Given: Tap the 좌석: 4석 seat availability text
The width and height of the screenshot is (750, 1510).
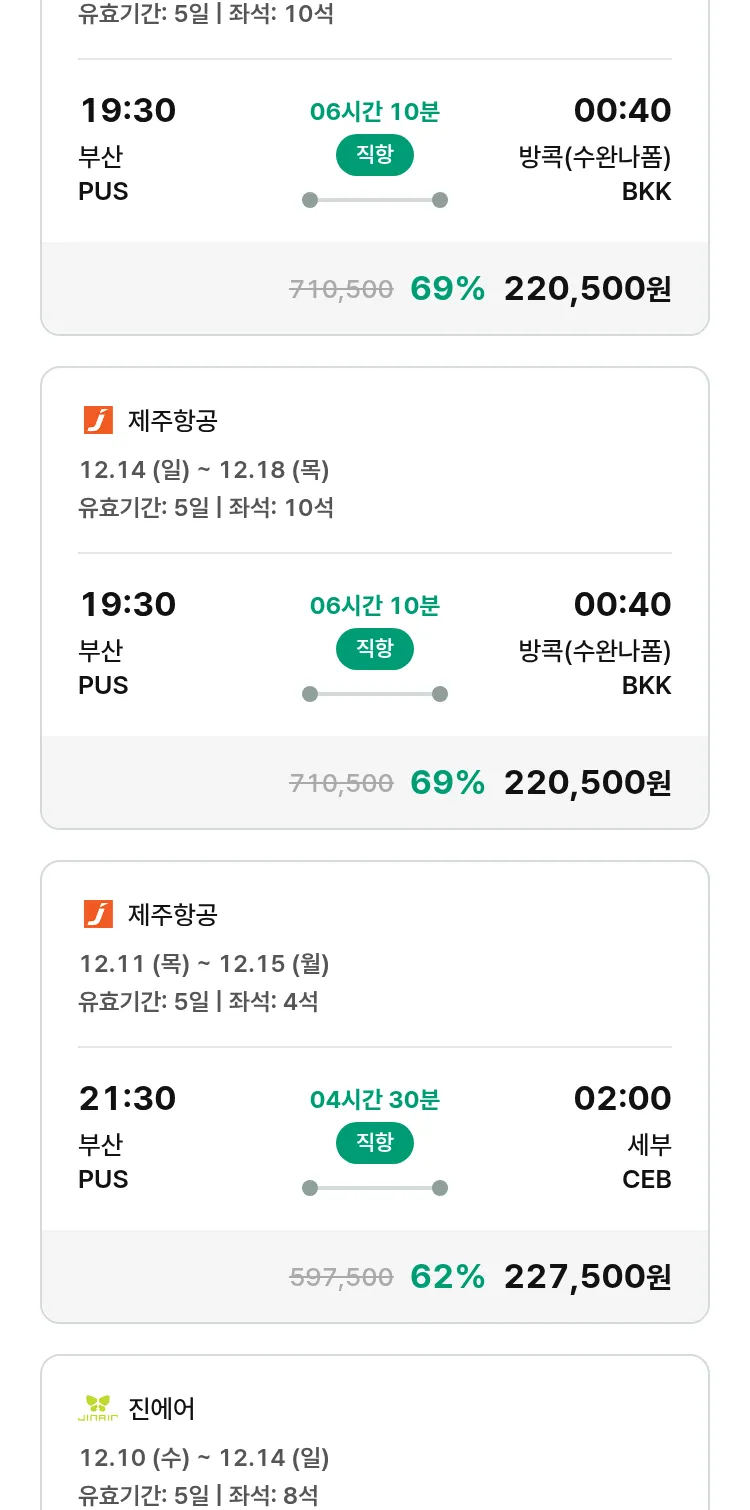Looking at the screenshot, I should tap(273, 1001).
